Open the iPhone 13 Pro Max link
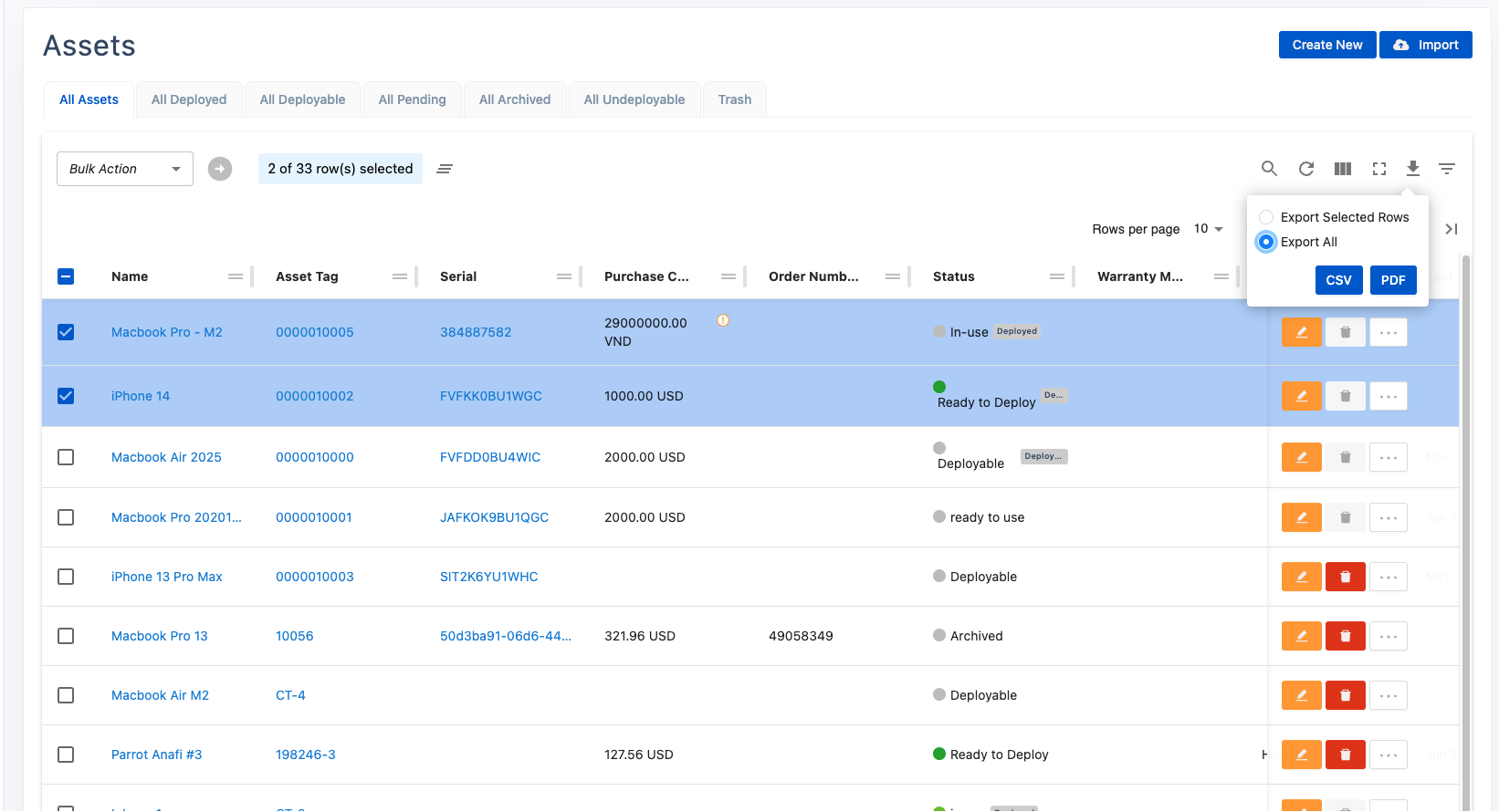The width and height of the screenshot is (1499, 812). [167, 577]
